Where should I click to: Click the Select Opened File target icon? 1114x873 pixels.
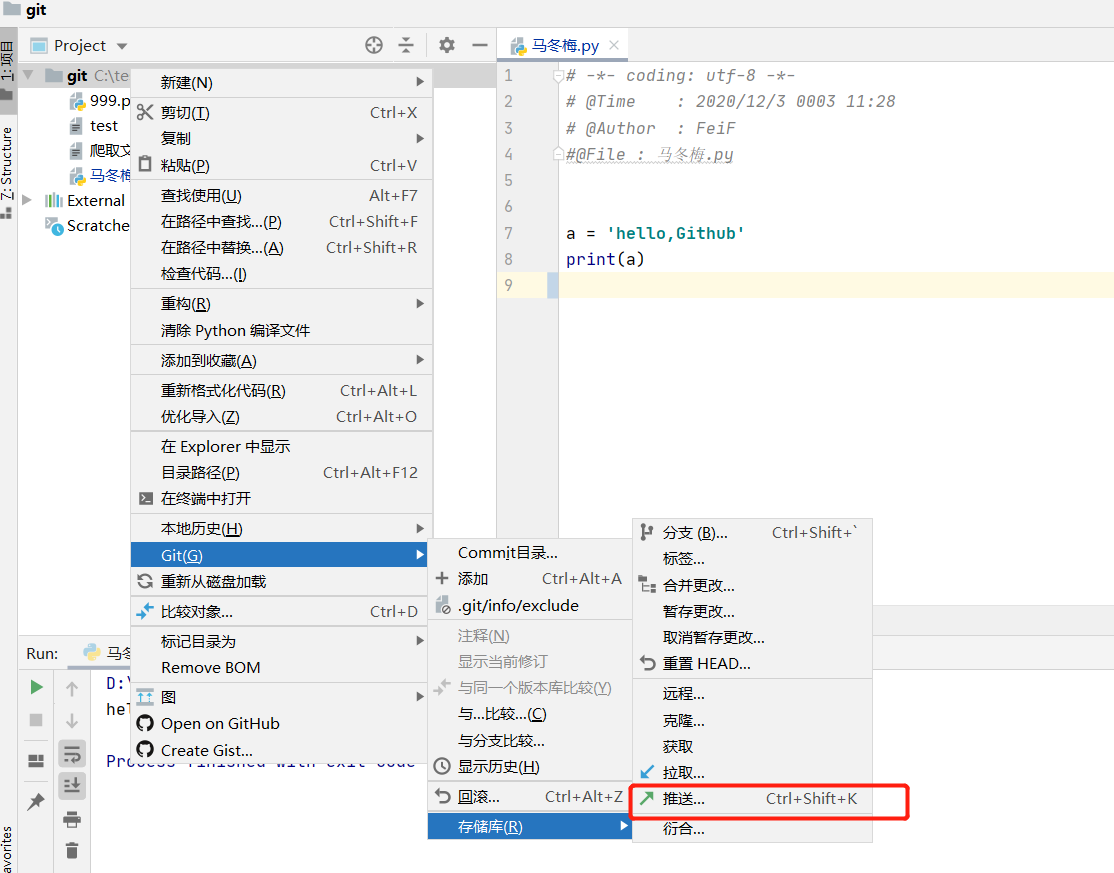pos(374,45)
